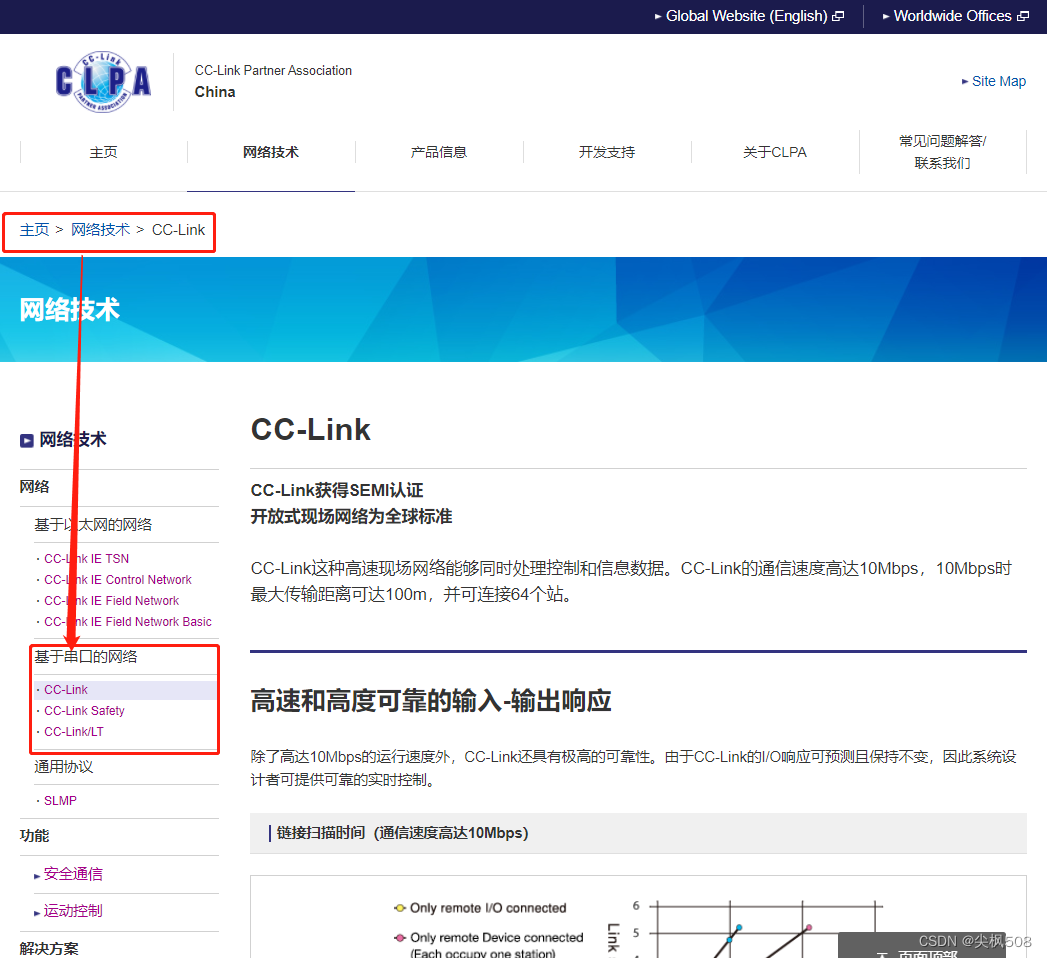
Task: Click the 基于以太网的网络 sidebar heading
Action: (93, 525)
